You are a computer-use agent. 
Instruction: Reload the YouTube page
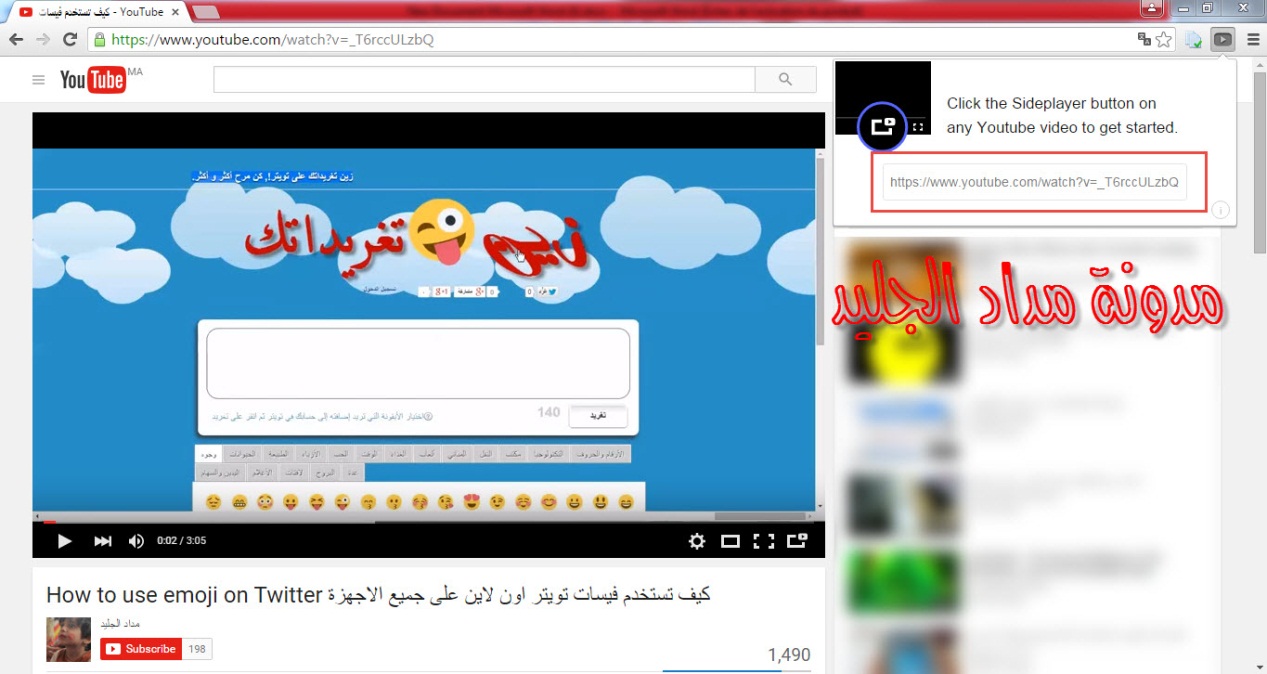click(x=70, y=40)
